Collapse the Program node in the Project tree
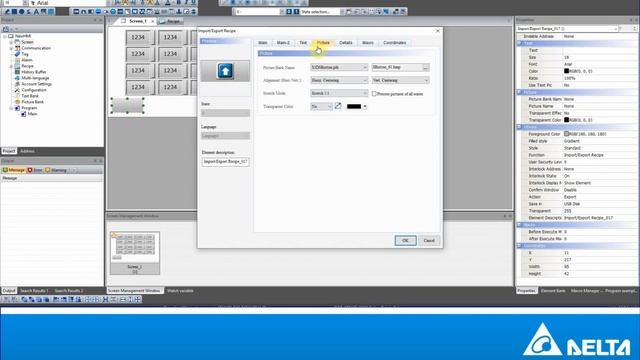 [x=11, y=108]
